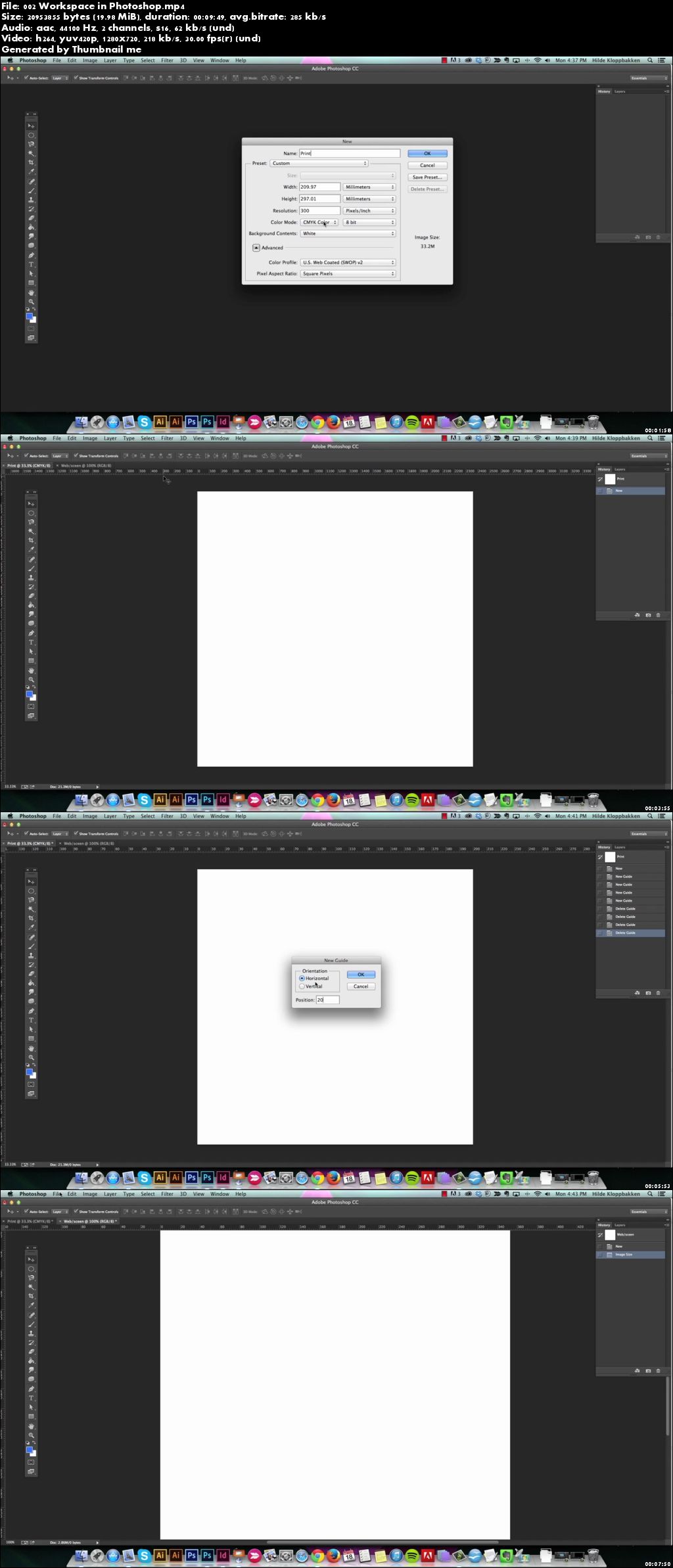Click Cancel in the New document dialog

coord(427,166)
